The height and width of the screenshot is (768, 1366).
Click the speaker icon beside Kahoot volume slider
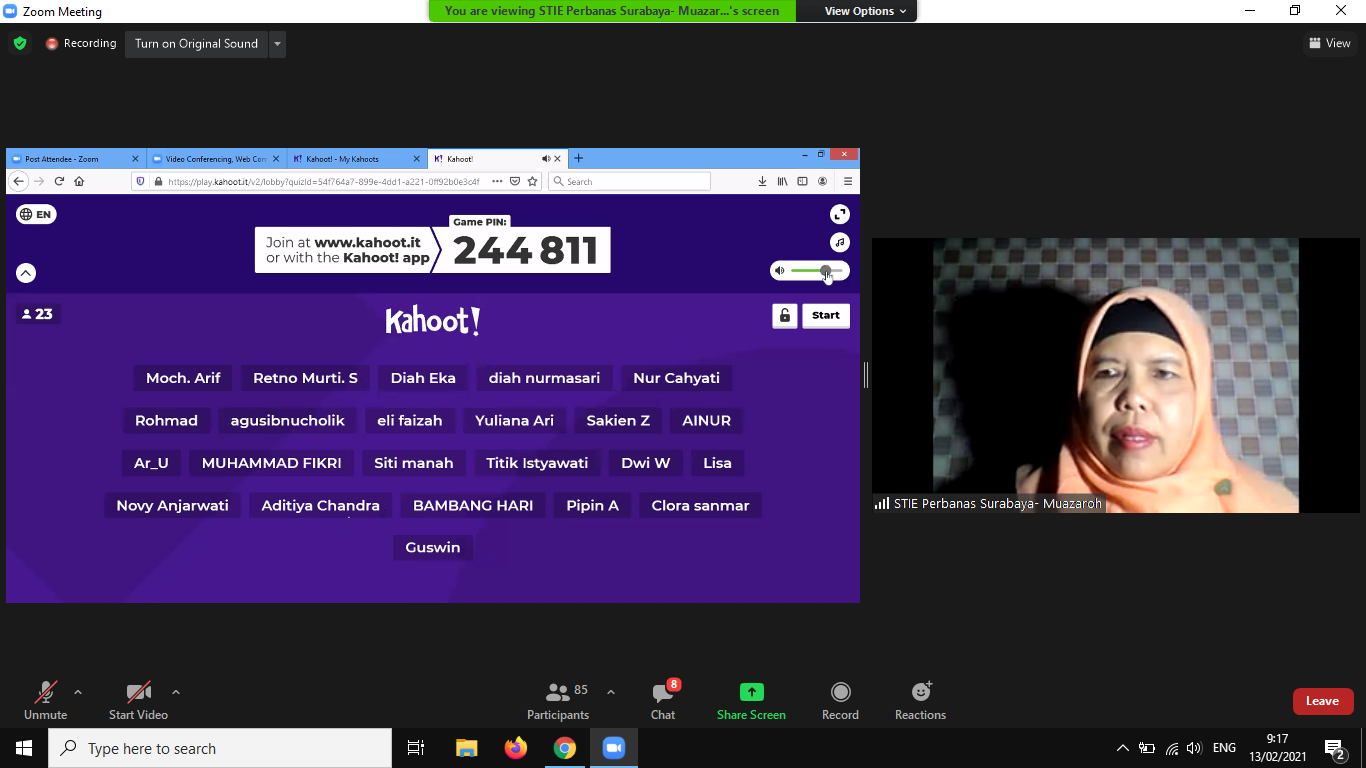[780, 271]
